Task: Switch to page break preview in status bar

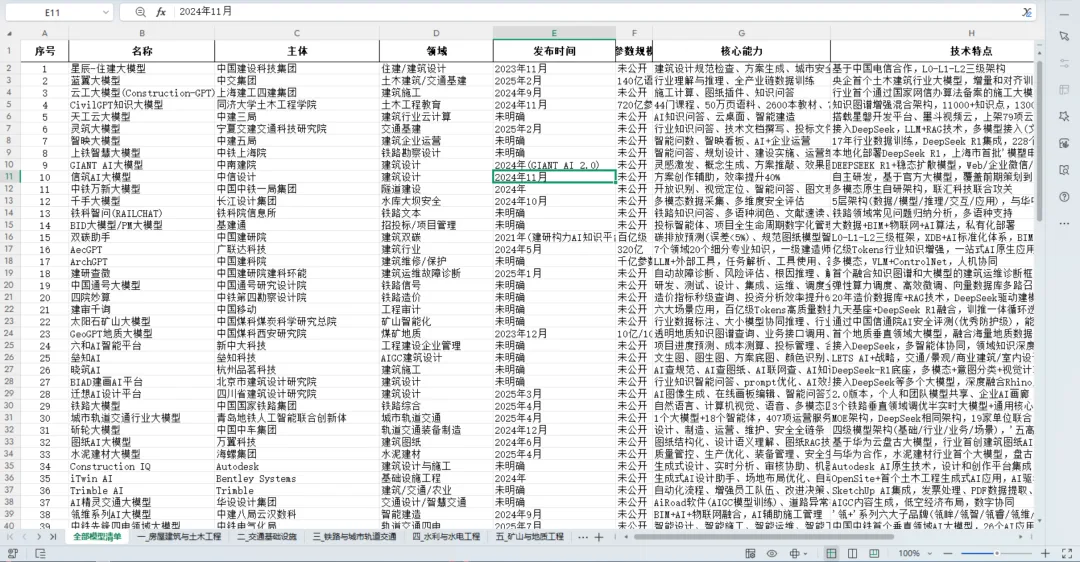Action: tap(874, 553)
